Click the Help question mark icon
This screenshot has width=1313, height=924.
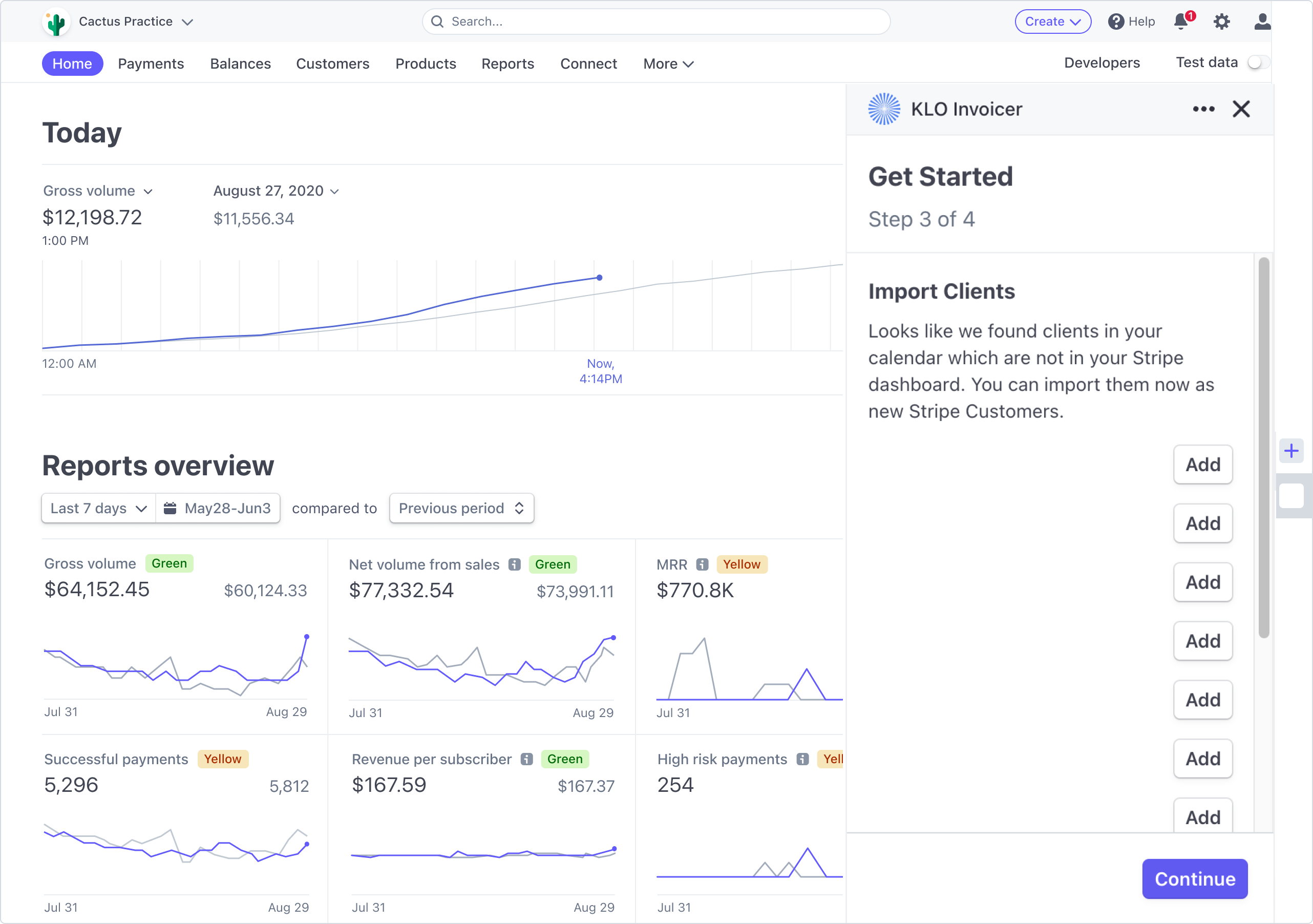click(1115, 22)
